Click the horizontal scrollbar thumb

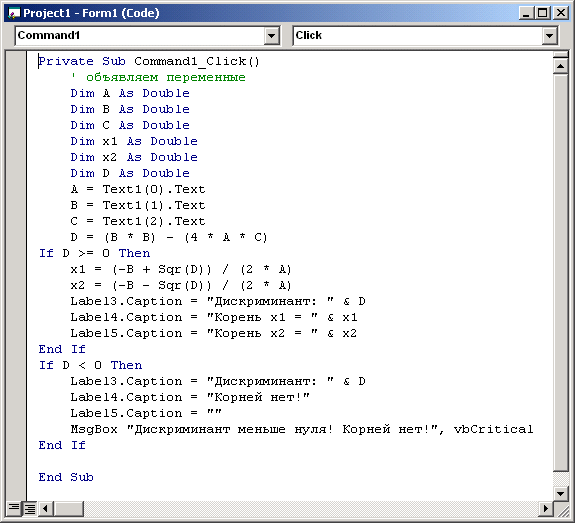click(x=69, y=508)
